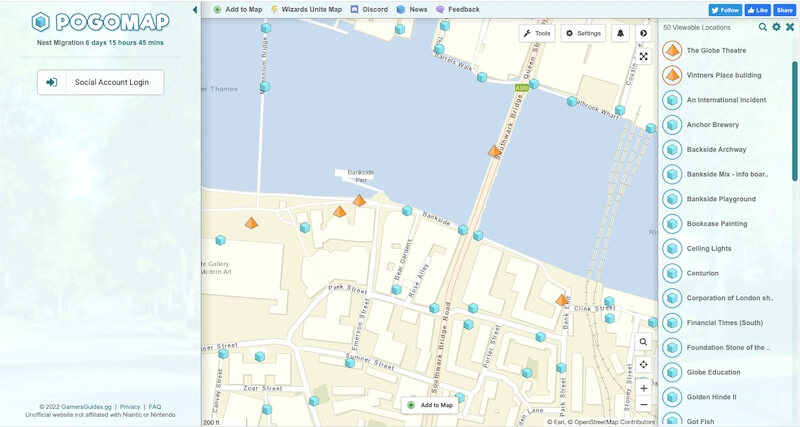
Task: Toggle fullscreen map view
Action: click(x=643, y=56)
